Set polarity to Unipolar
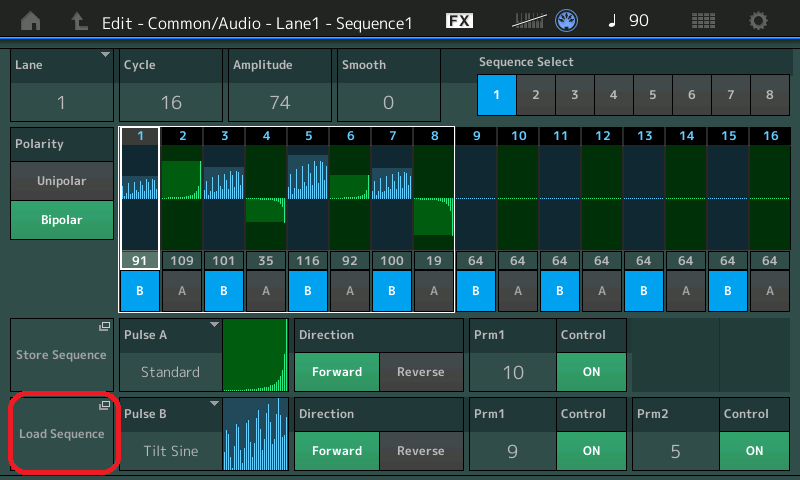This screenshot has height=480, width=800. (62, 181)
